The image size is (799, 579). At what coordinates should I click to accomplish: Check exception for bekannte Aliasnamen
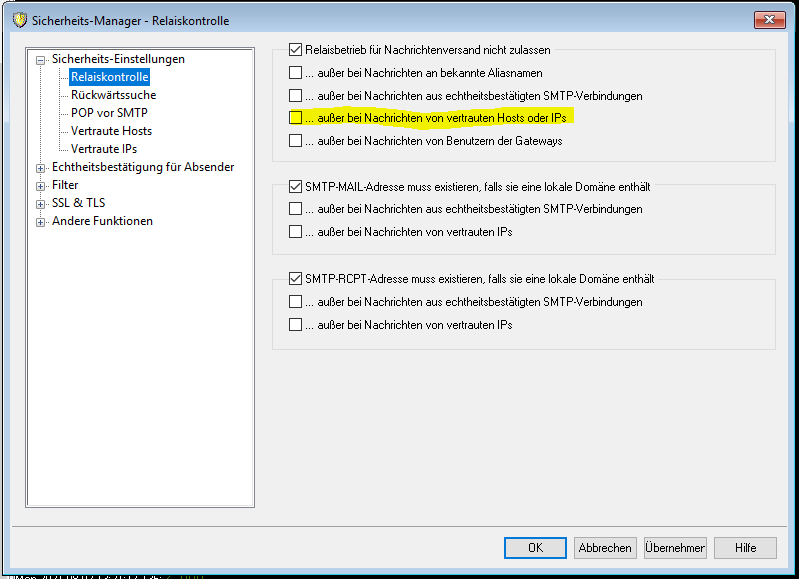tap(295, 72)
